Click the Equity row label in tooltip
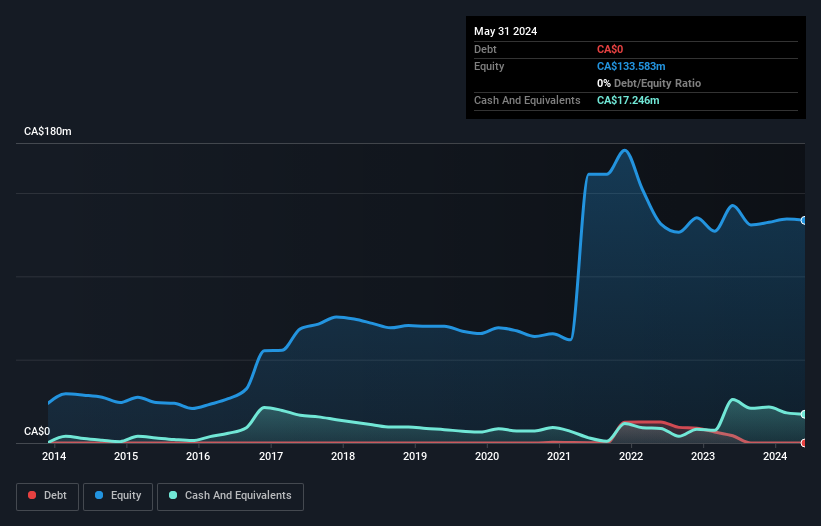This screenshot has width=821, height=526. coord(489,66)
